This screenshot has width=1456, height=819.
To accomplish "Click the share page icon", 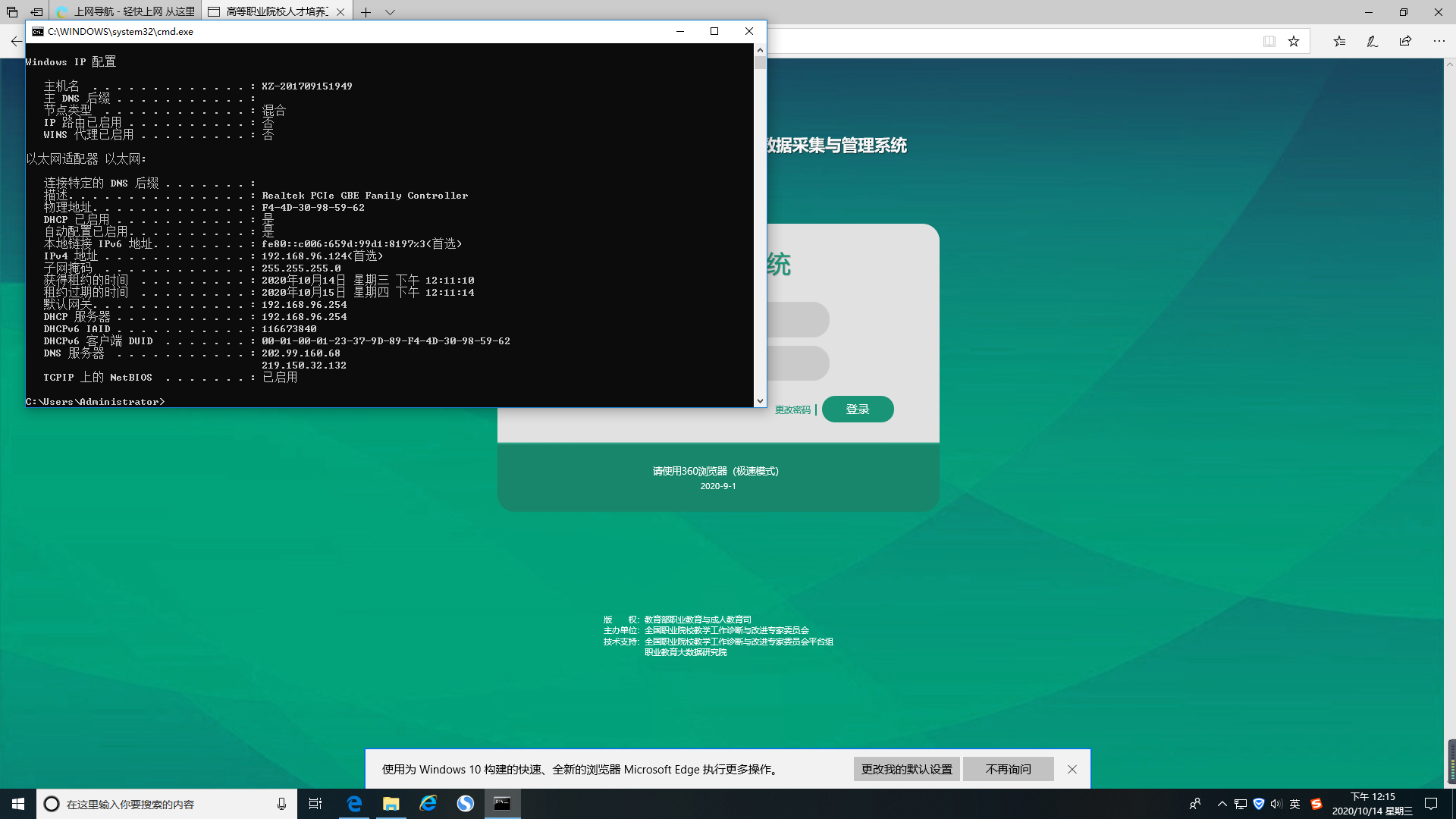I will pyautogui.click(x=1405, y=42).
